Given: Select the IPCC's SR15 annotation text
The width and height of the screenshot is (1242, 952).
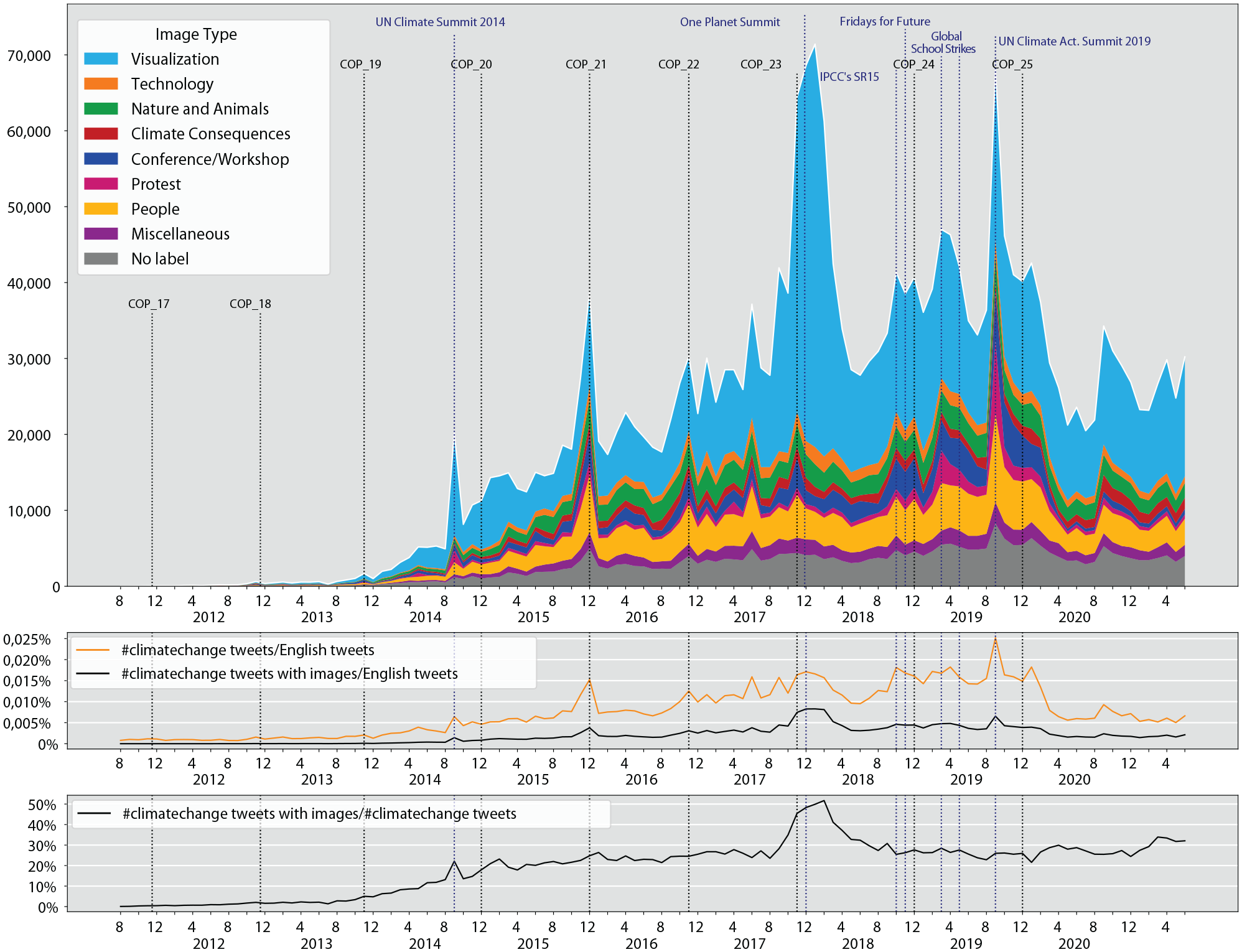Looking at the screenshot, I should [x=849, y=77].
